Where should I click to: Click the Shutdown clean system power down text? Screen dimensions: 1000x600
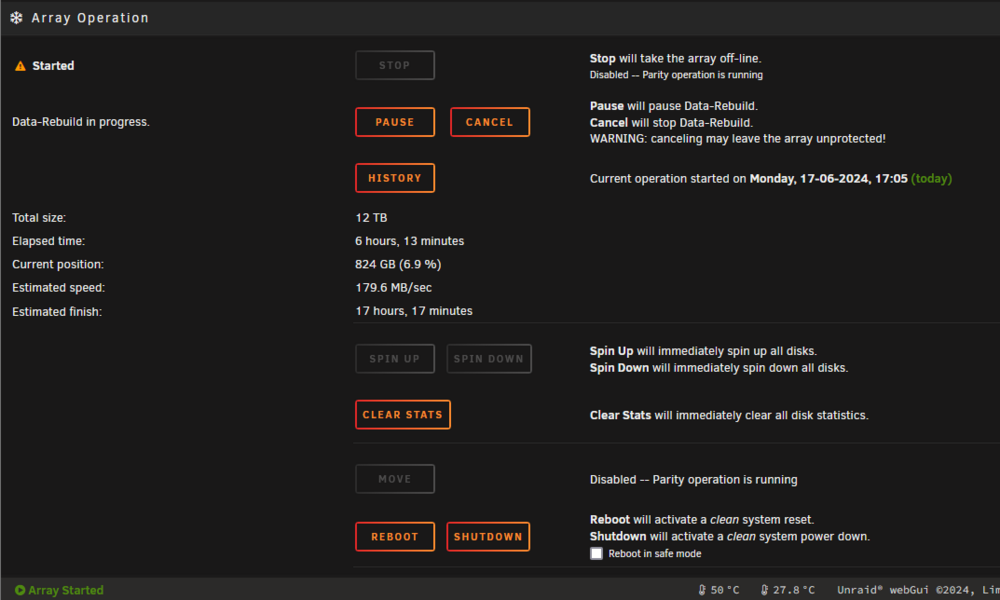(x=730, y=536)
